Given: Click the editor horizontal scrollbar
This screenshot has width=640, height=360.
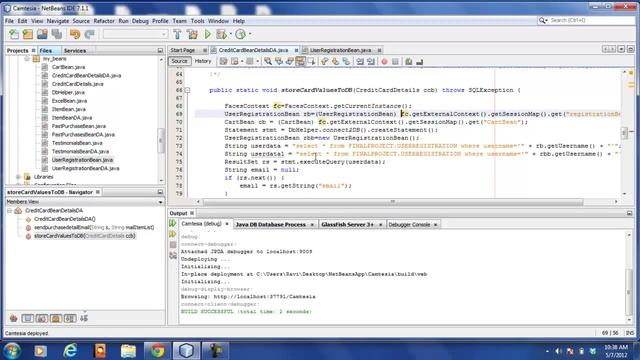Looking at the screenshot, I should point(393,202).
